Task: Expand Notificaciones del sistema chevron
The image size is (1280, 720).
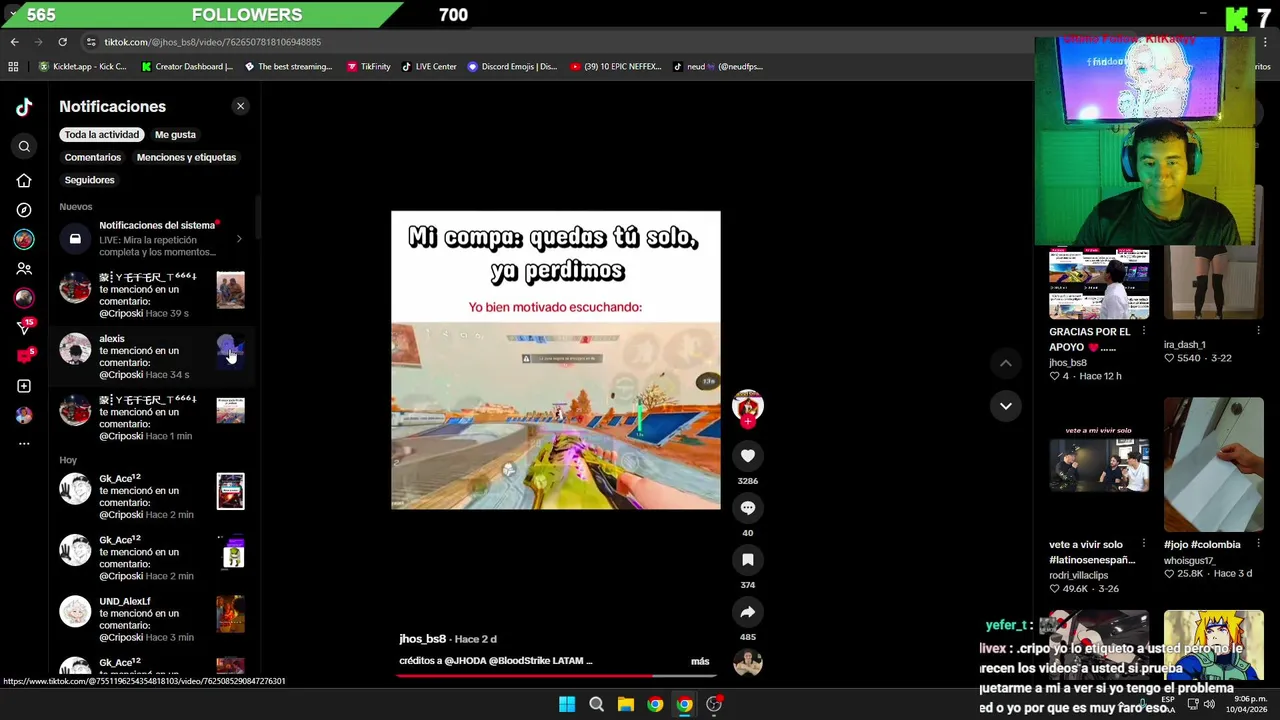Action: tap(239, 239)
